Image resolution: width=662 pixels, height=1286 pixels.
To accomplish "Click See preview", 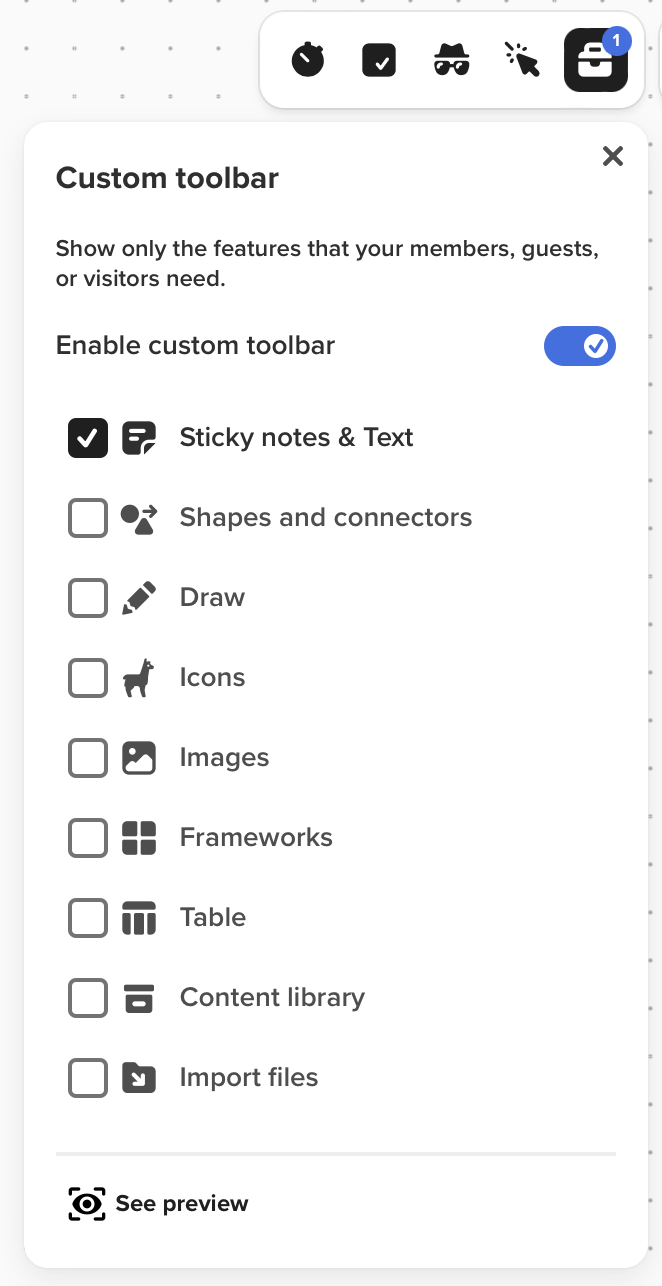I will (x=157, y=1203).
